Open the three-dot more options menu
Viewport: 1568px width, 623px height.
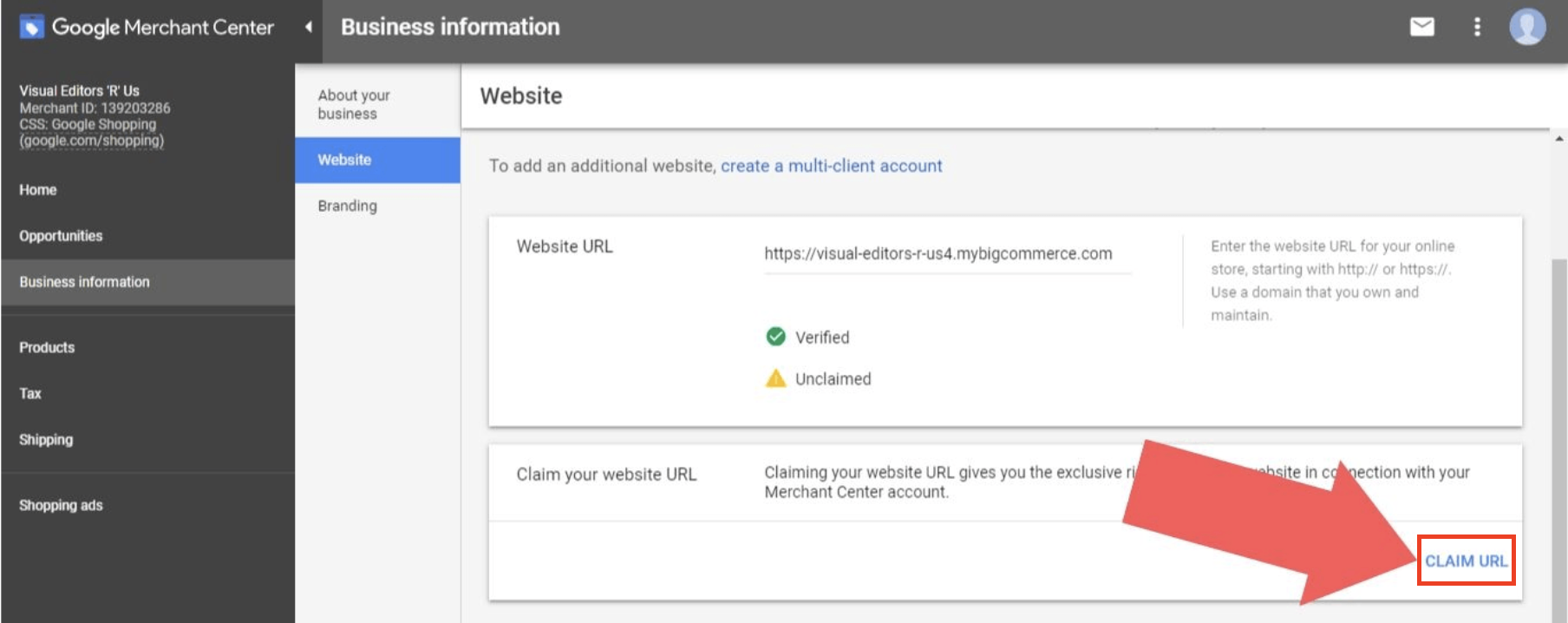click(x=1477, y=27)
